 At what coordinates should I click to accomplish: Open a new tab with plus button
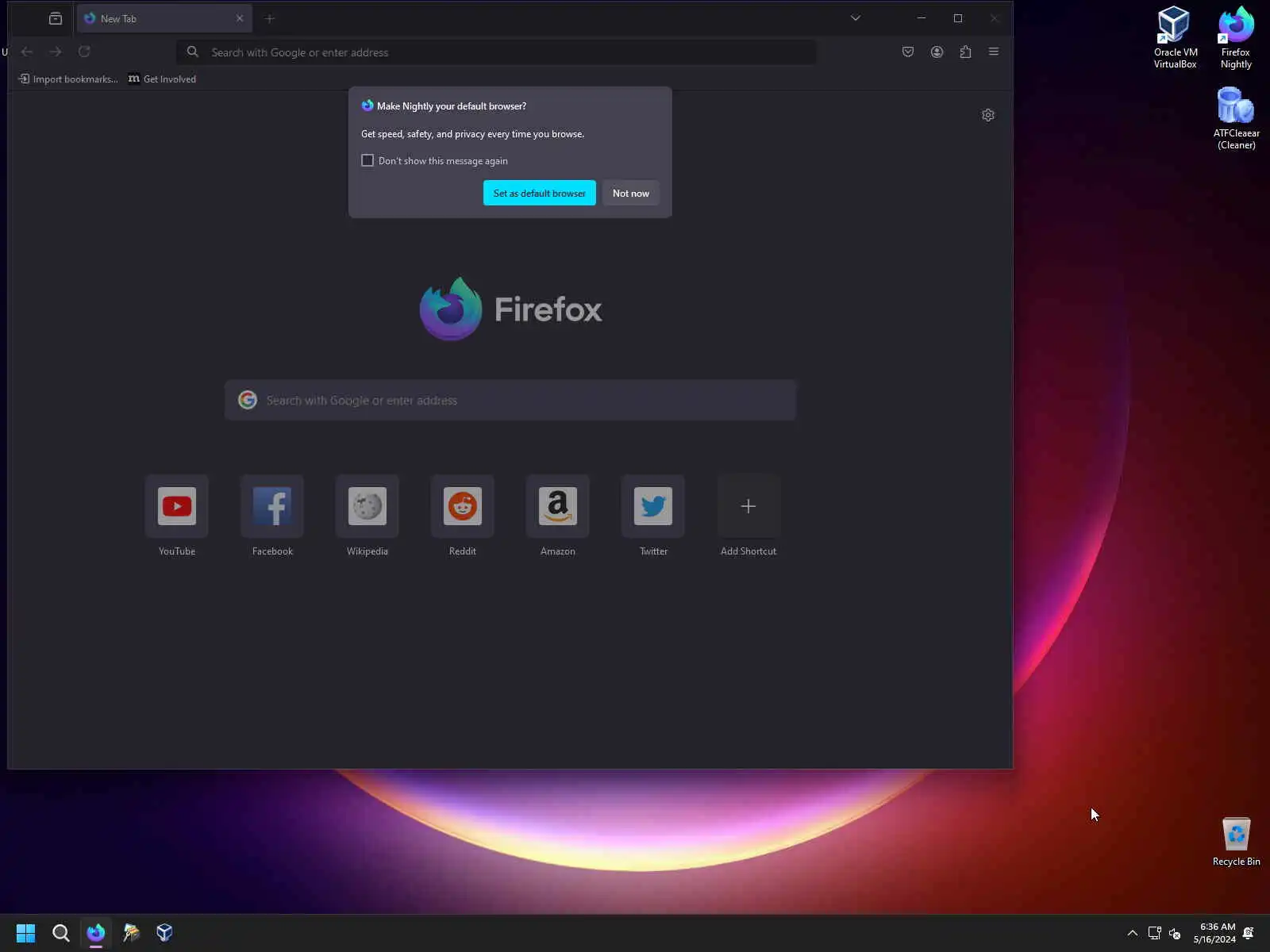pyautogui.click(x=270, y=18)
